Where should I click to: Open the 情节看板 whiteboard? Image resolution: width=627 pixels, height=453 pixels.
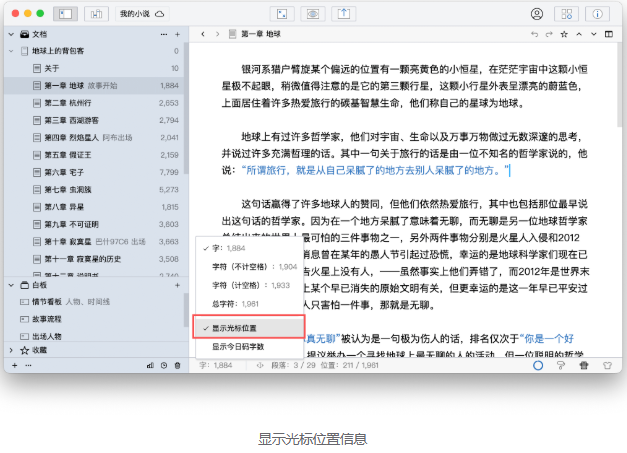pyautogui.click(x=94, y=302)
